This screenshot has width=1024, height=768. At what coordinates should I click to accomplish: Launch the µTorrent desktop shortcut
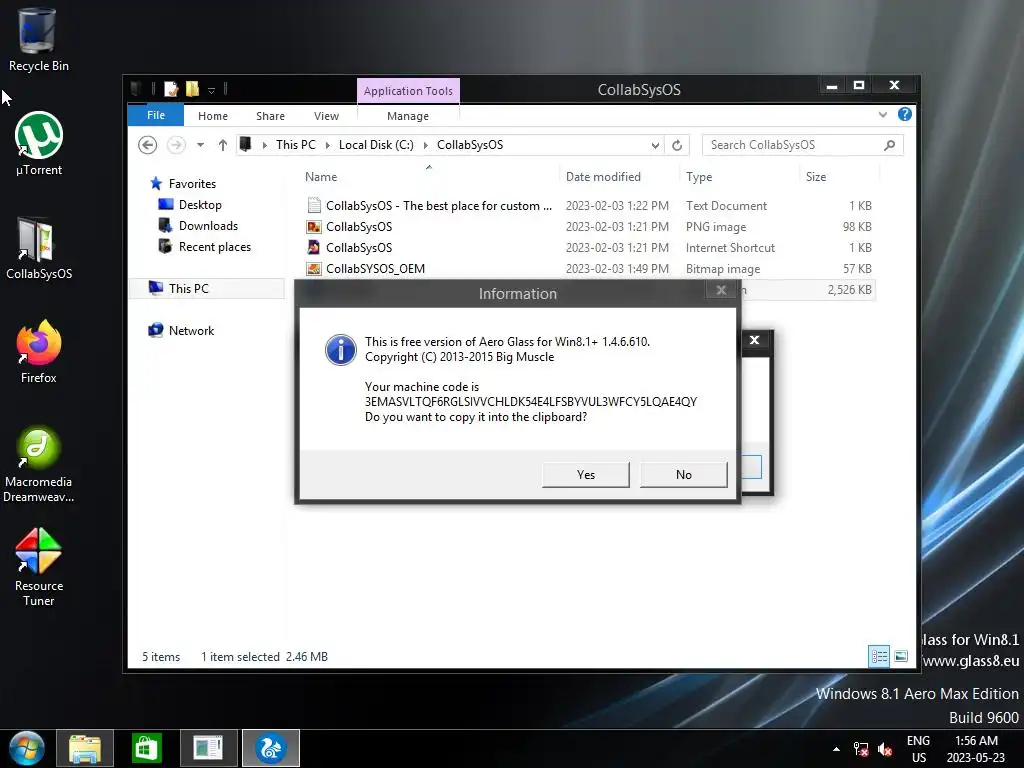[x=39, y=144]
